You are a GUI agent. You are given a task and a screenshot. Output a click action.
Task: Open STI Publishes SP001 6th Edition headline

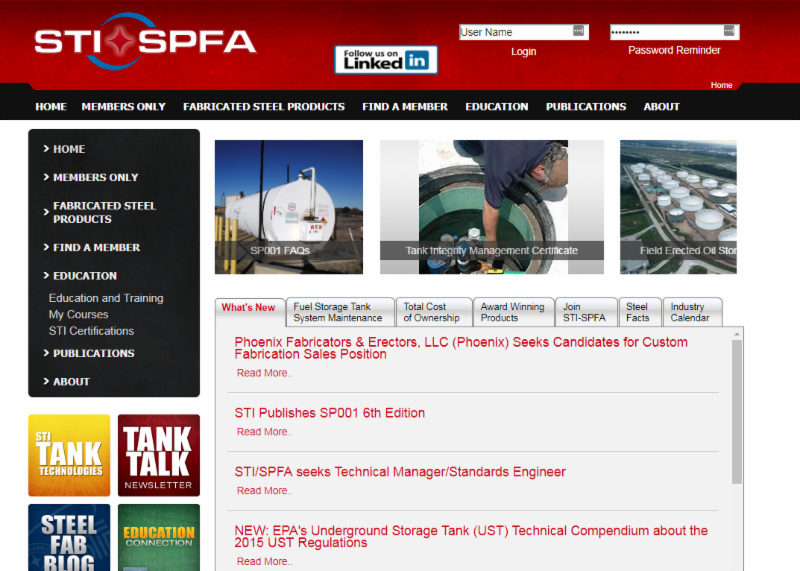point(330,413)
